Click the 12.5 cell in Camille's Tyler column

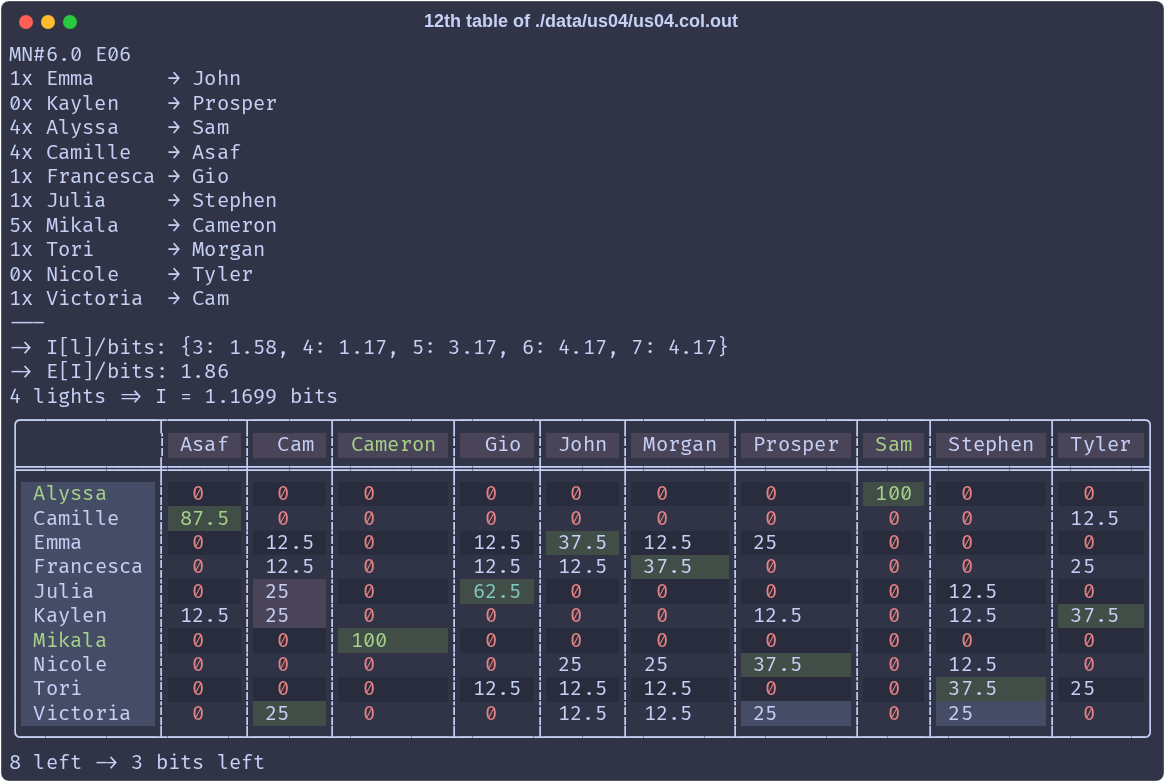click(x=1100, y=518)
